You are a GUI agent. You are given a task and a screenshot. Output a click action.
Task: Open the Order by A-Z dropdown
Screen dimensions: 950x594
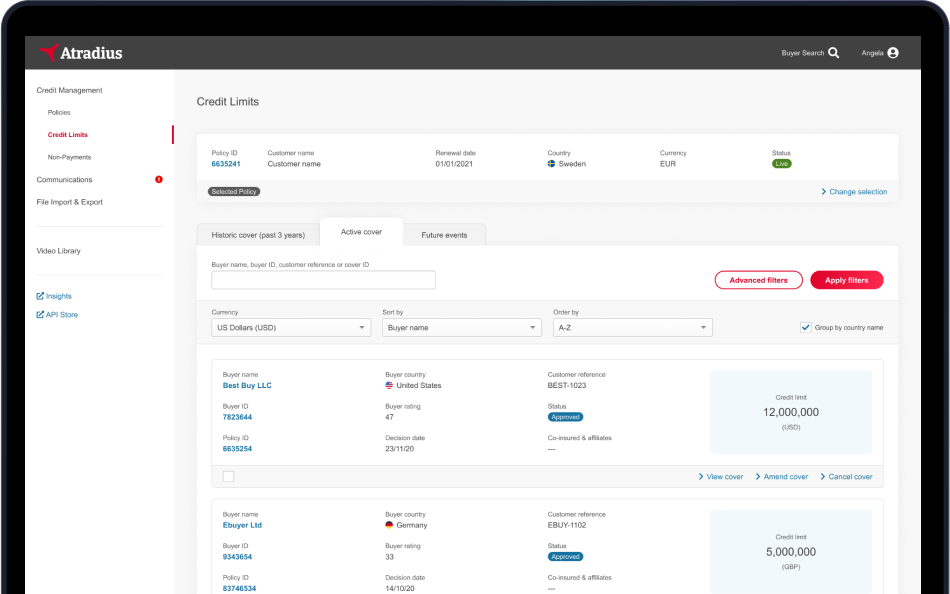pyautogui.click(x=633, y=327)
